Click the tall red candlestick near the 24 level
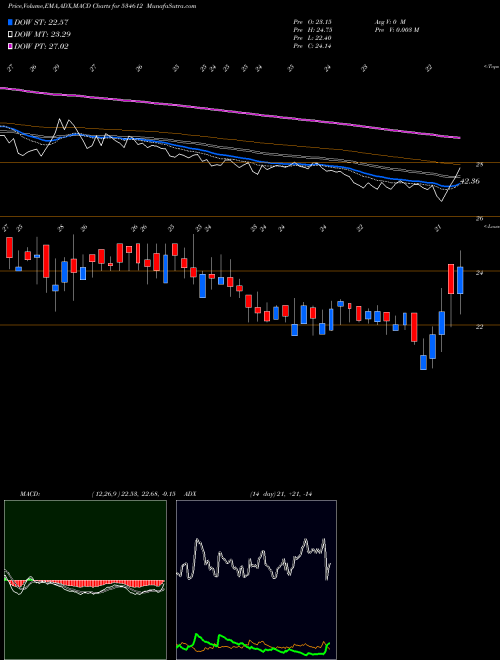This screenshot has height=660, width=500. 451,279
